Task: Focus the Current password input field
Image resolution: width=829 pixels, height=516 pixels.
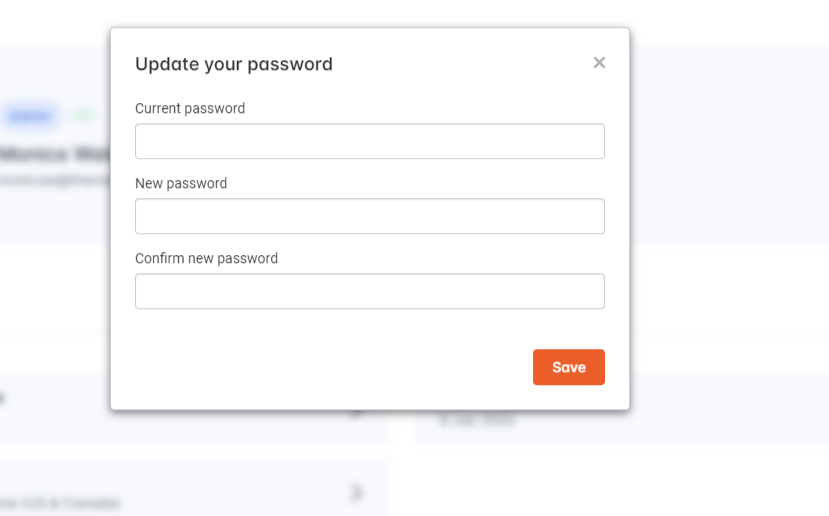Action: coord(369,141)
